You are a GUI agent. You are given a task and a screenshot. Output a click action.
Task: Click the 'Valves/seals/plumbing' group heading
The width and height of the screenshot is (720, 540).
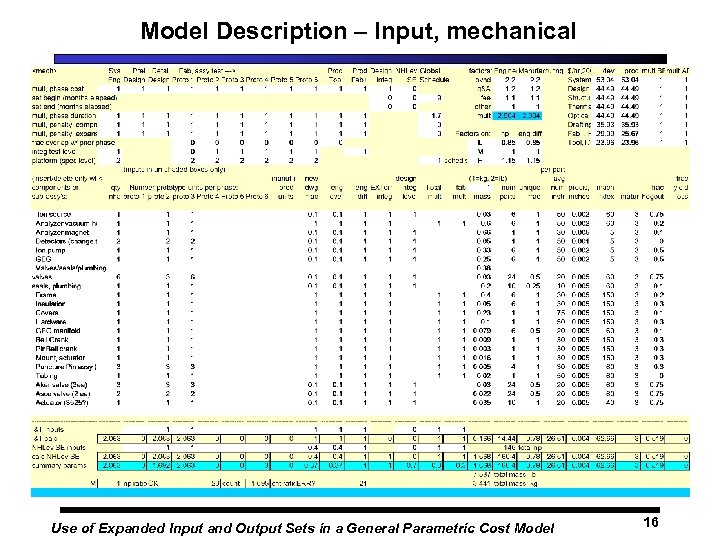71,268
